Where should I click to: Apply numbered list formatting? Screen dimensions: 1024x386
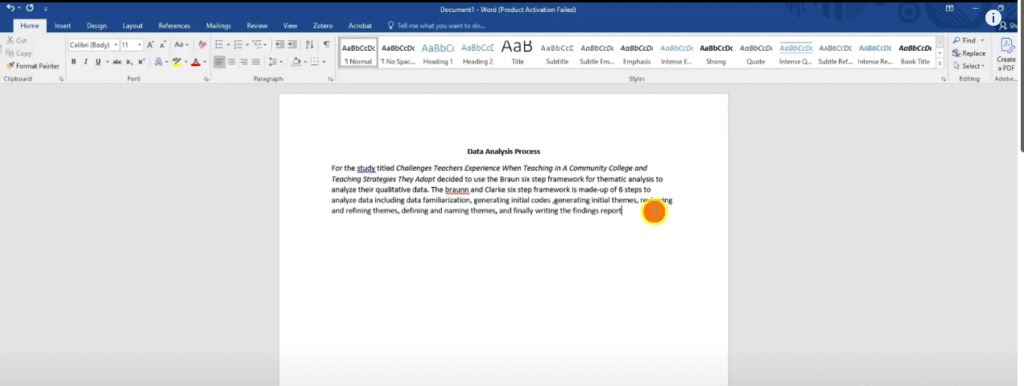click(x=238, y=44)
